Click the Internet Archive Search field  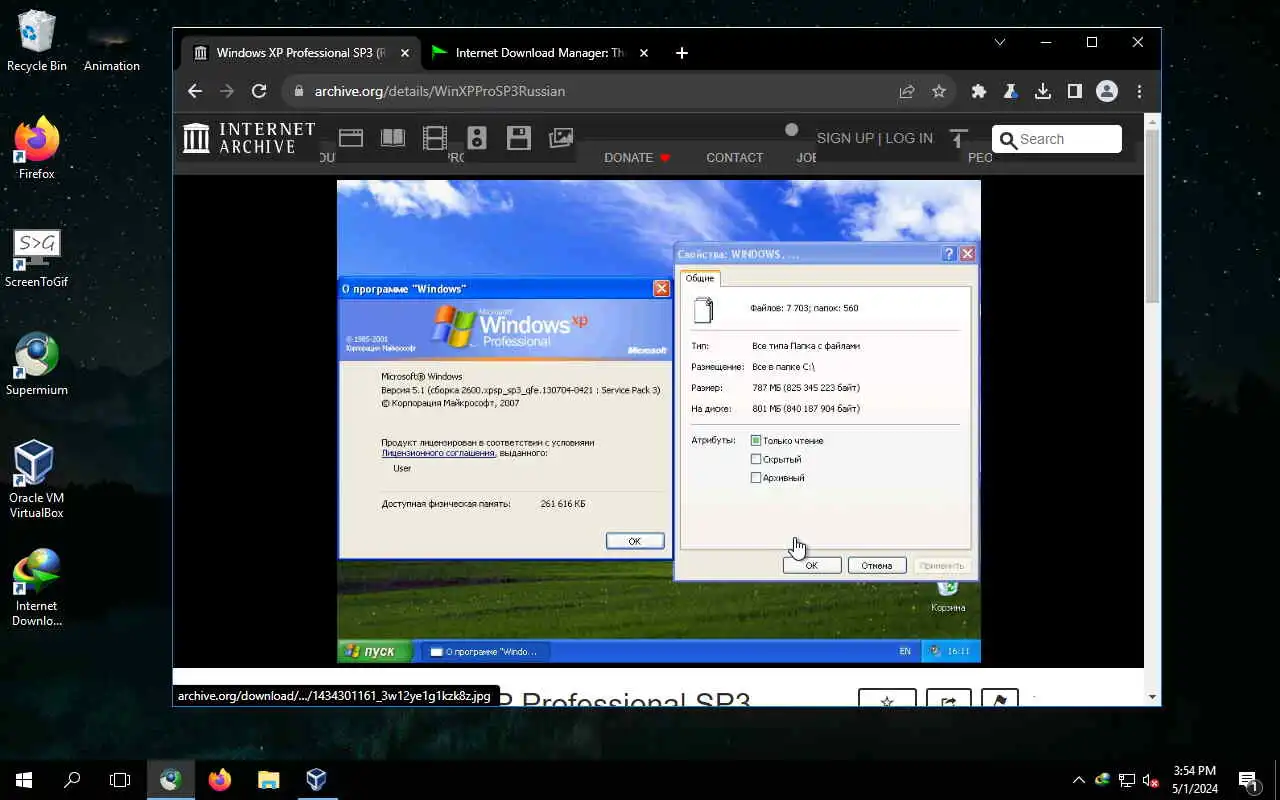[x=1057, y=139]
